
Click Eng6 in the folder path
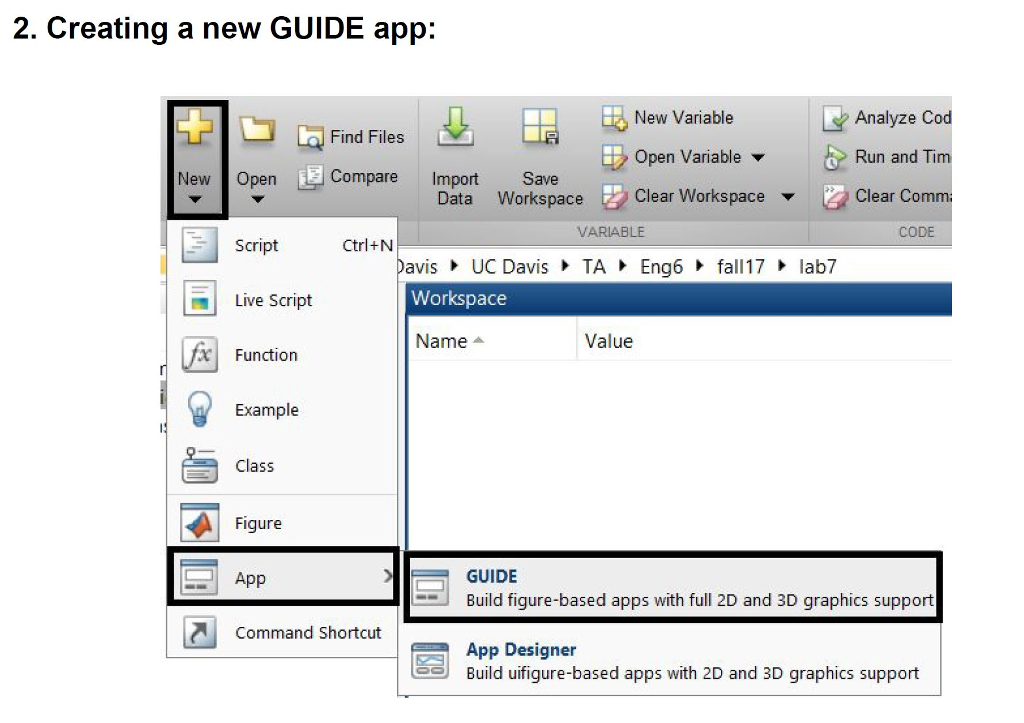coord(661,266)
